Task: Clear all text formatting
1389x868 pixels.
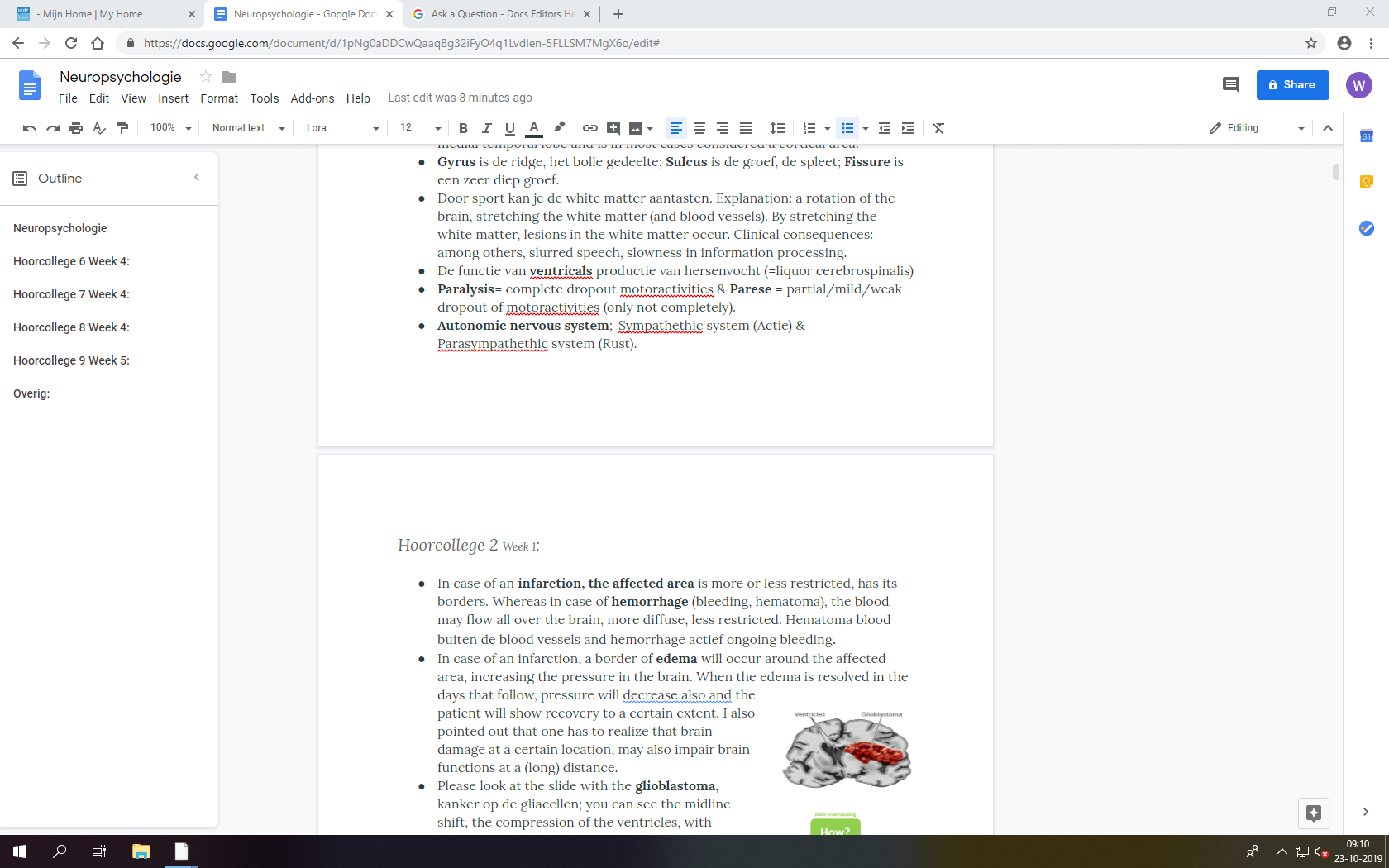Action: click(x=938, y=128)
